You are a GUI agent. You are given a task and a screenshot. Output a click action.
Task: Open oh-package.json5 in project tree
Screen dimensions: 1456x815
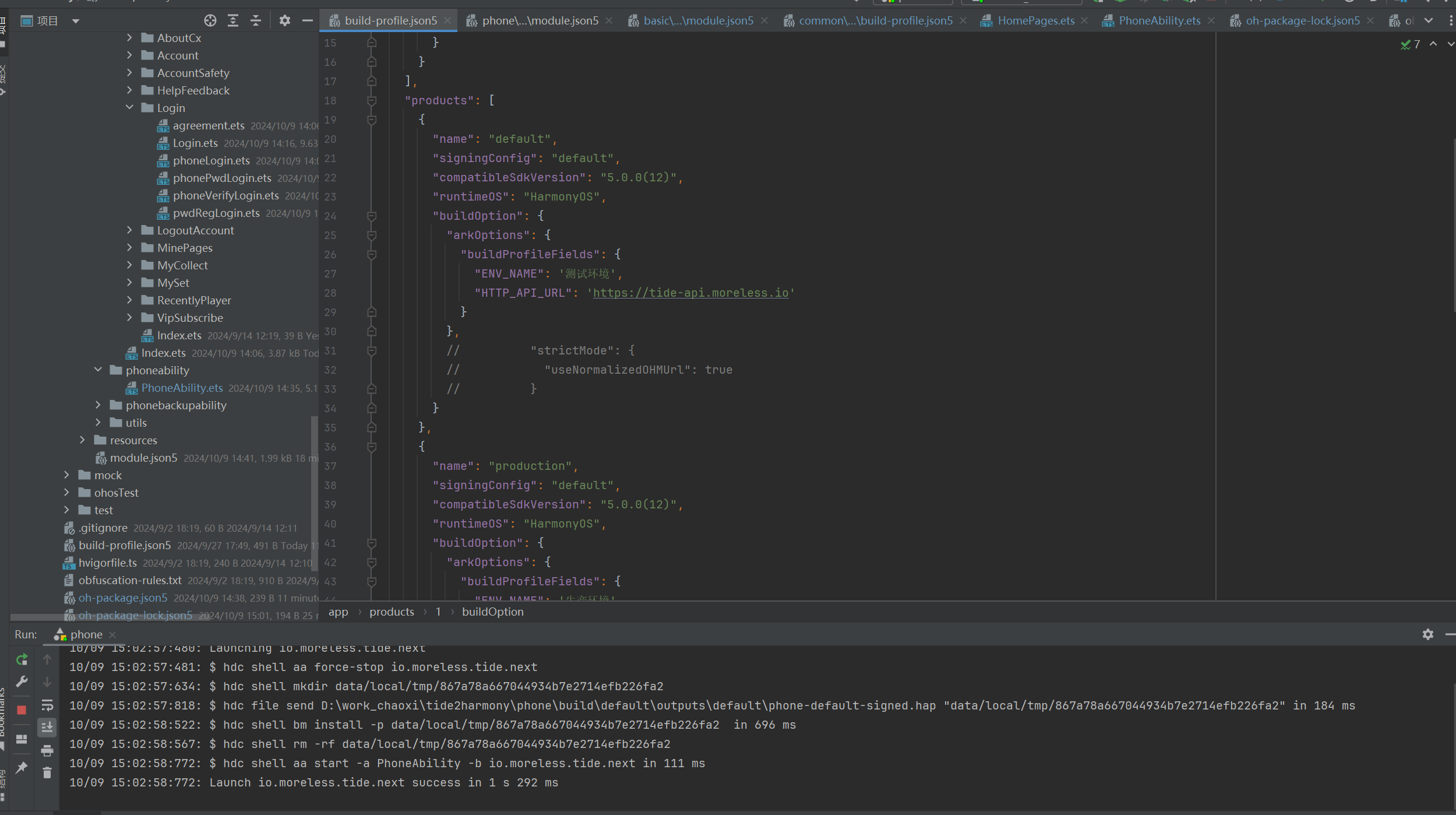click(122, 598)
